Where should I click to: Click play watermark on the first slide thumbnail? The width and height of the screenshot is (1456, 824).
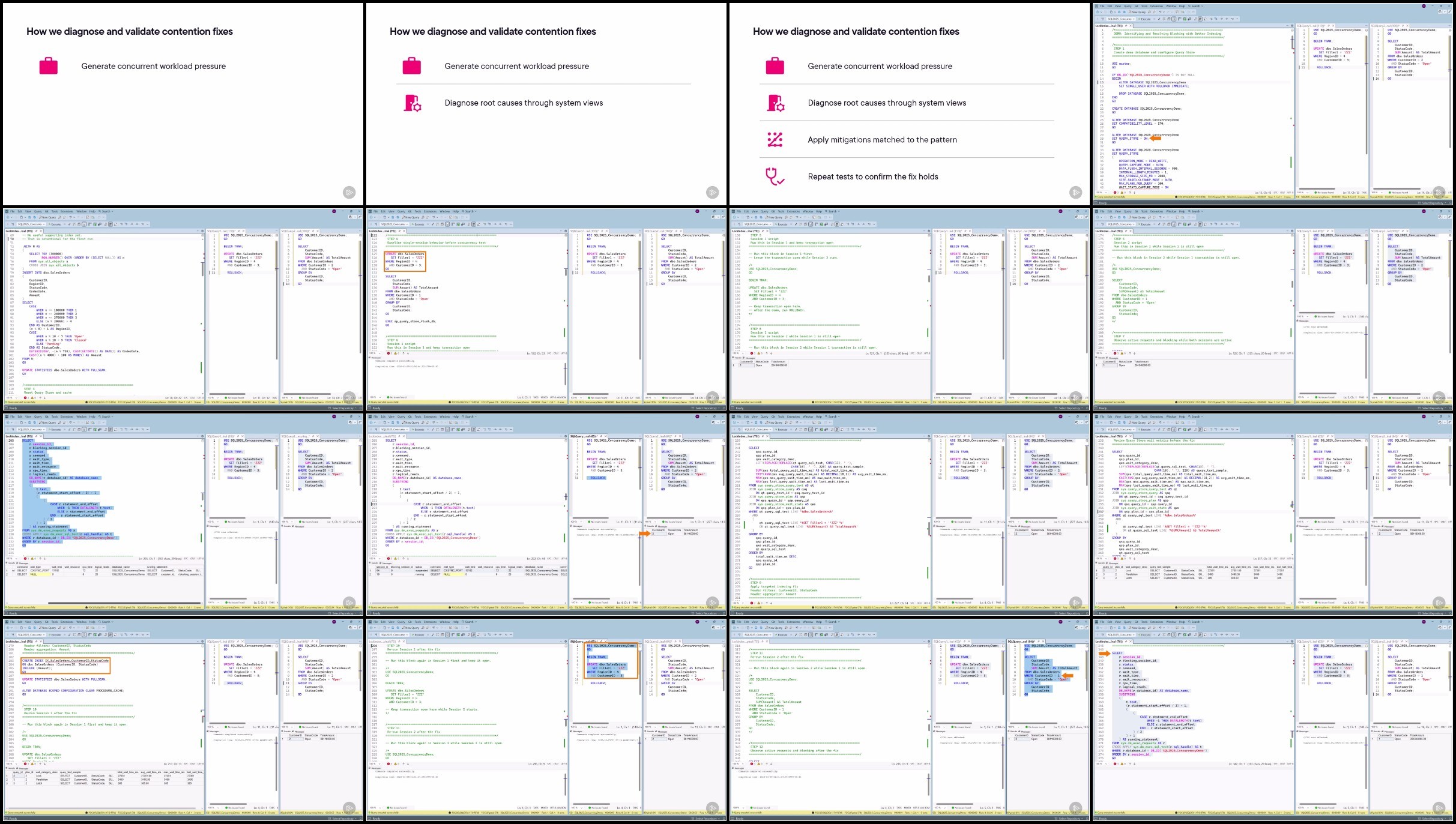pos(349,193)
